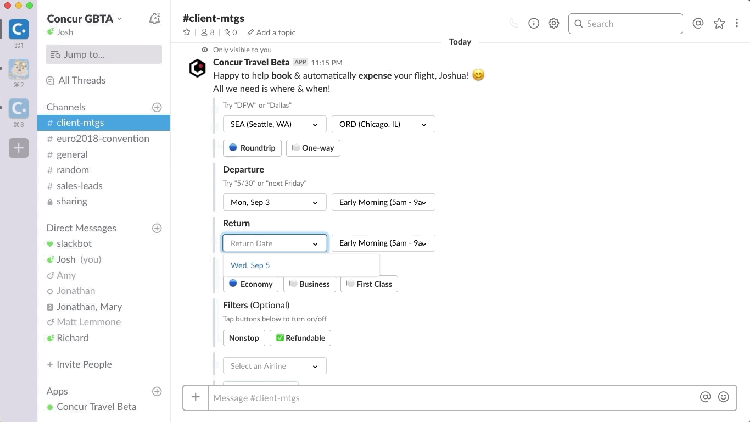Add a workspace plus button
This screenshot has height=422, width=750.
coord(19,148)
